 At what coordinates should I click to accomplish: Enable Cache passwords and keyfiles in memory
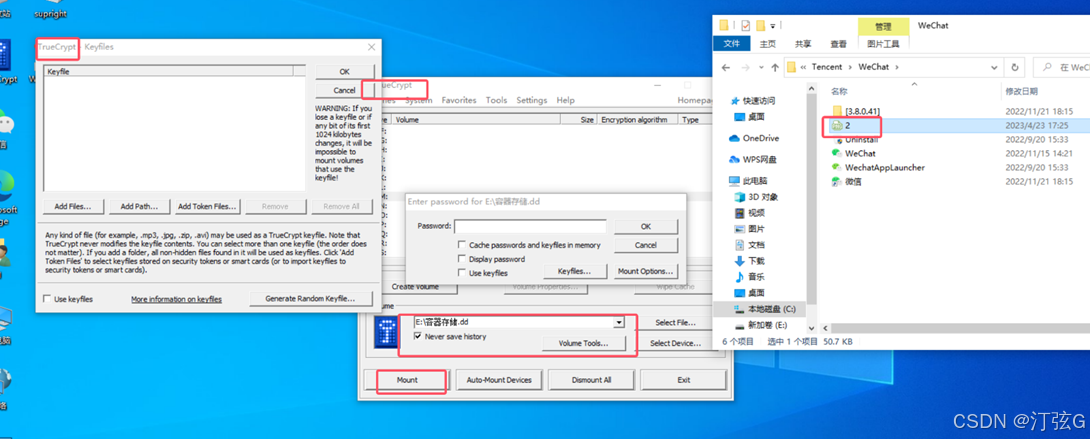click(462, 245)
